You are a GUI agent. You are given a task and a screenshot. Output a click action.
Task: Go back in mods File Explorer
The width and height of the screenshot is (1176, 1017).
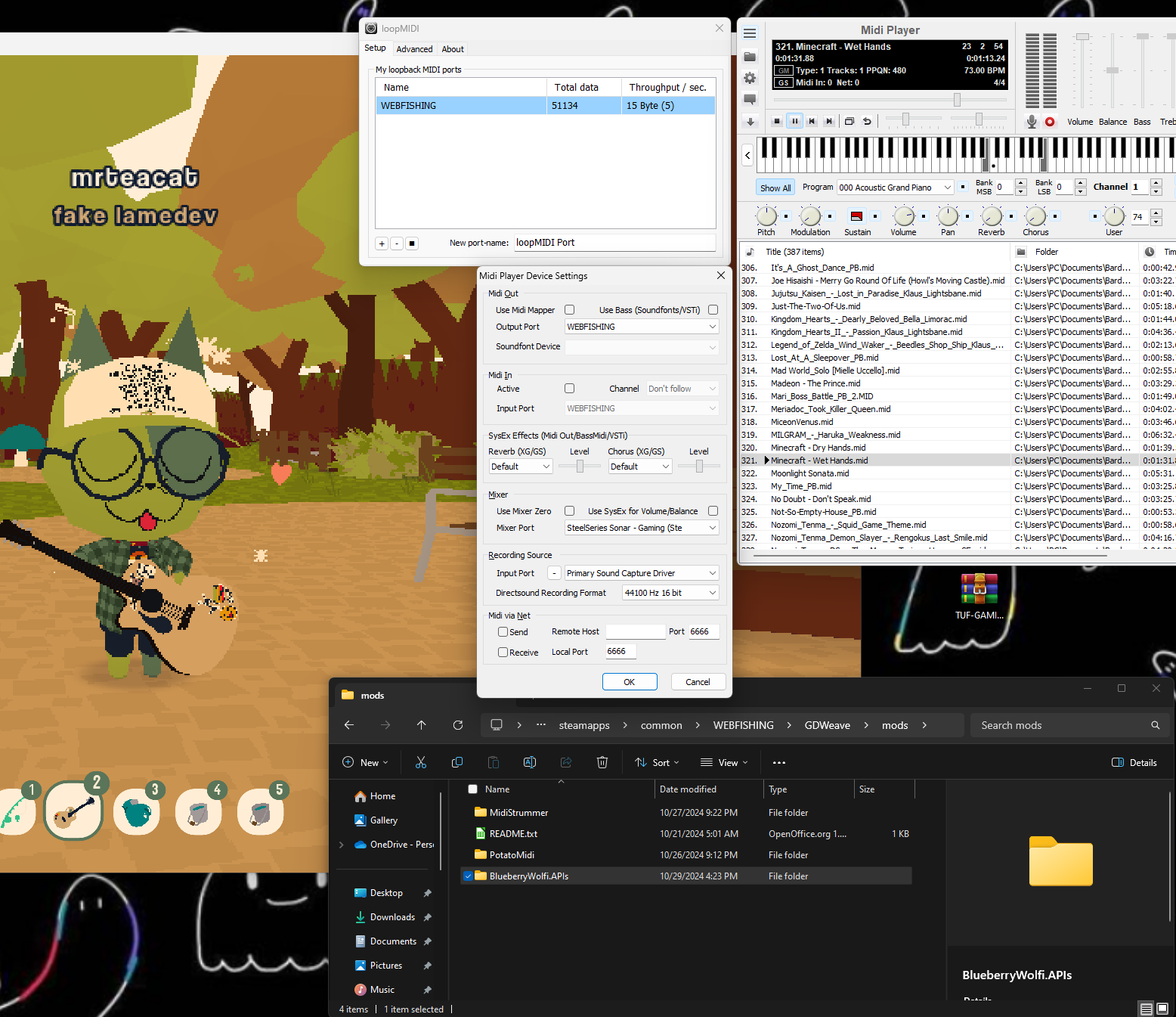[349, 725]
